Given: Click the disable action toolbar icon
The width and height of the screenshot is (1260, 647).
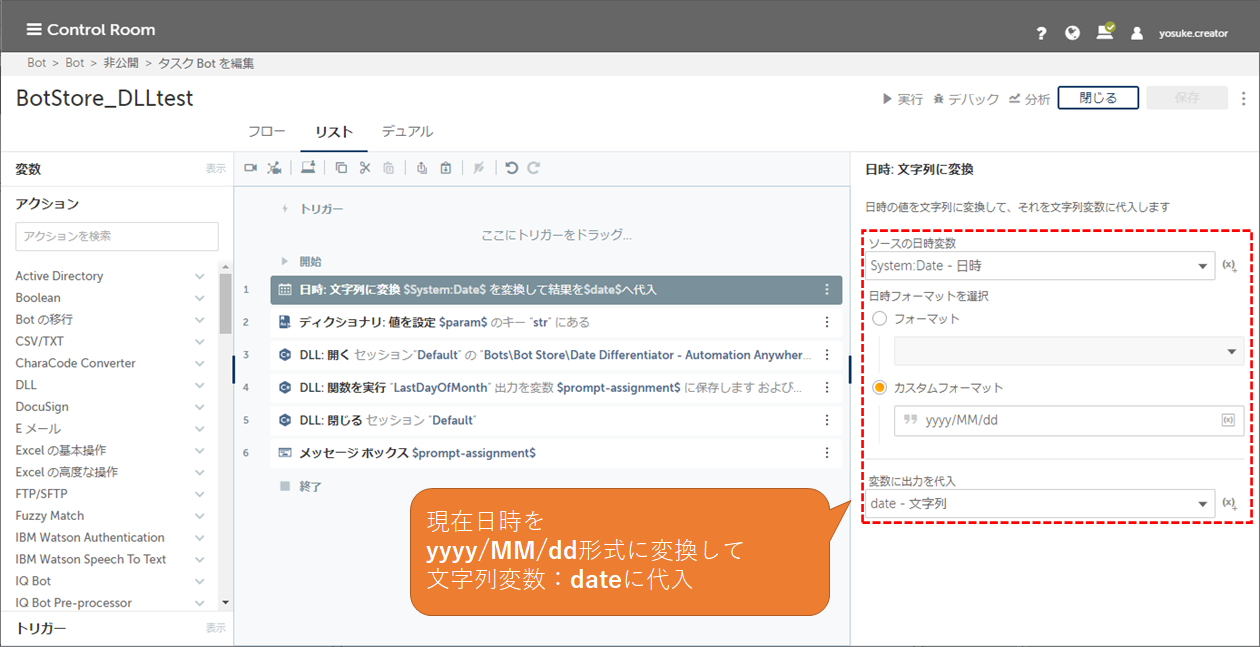Looking at the screenshot, I should [x=479, y=168].
